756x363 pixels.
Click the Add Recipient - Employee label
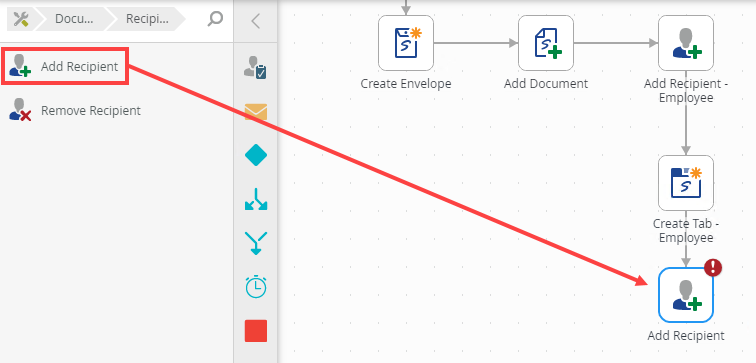click(686, 91)
